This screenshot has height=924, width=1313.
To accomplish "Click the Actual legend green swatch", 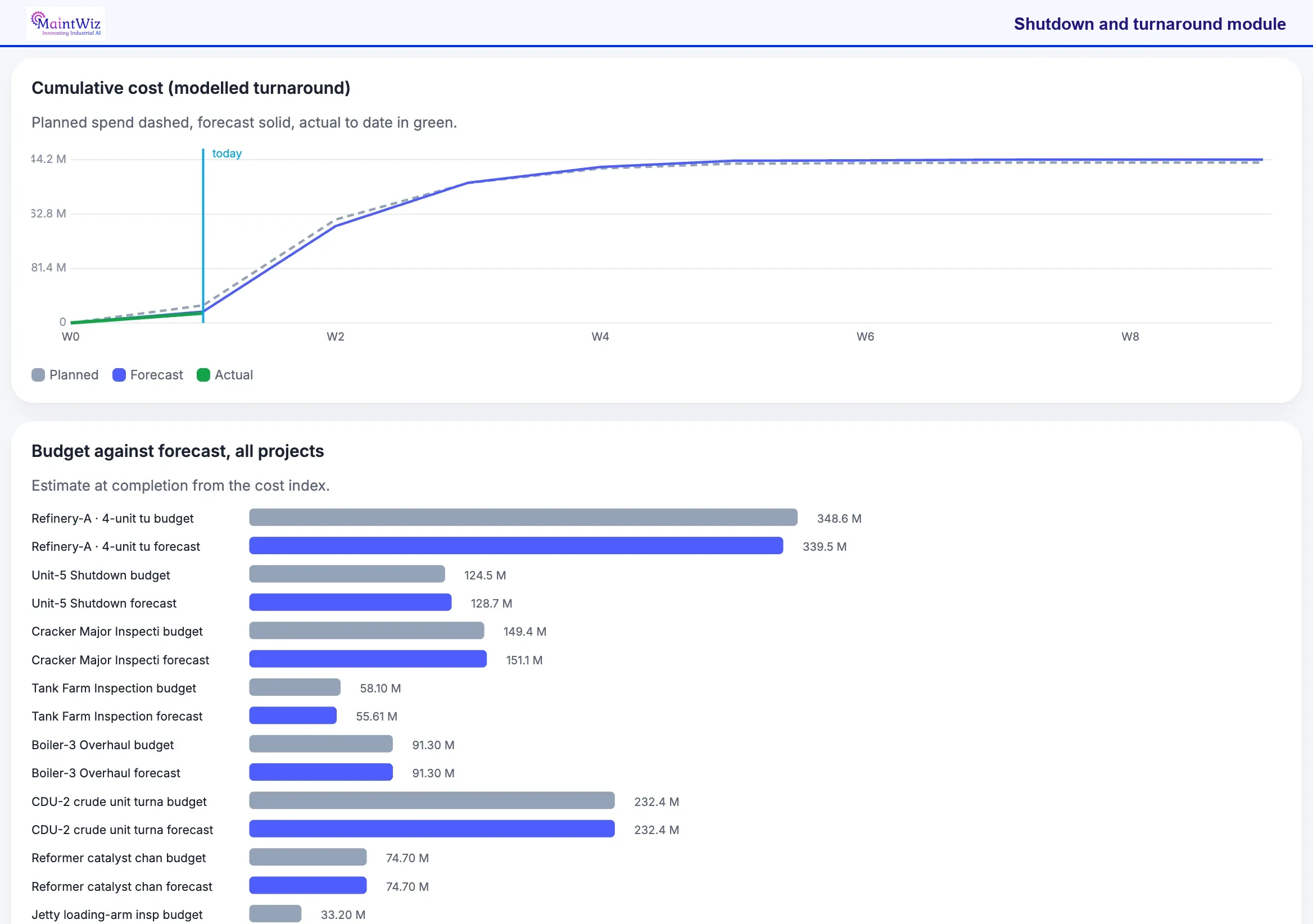I will (203, 375).
